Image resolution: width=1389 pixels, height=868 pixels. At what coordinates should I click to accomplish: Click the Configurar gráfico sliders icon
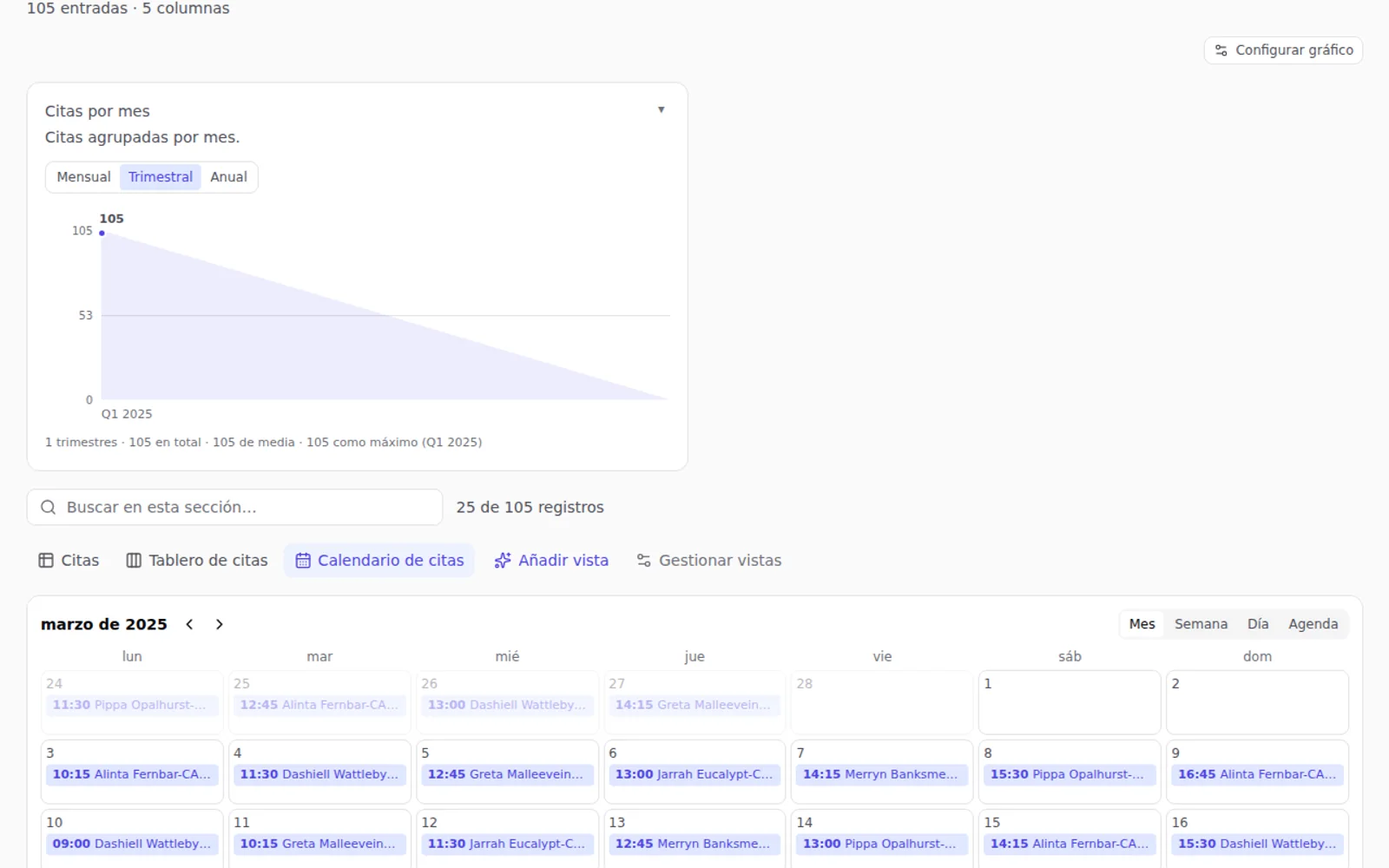point(1221,50)
